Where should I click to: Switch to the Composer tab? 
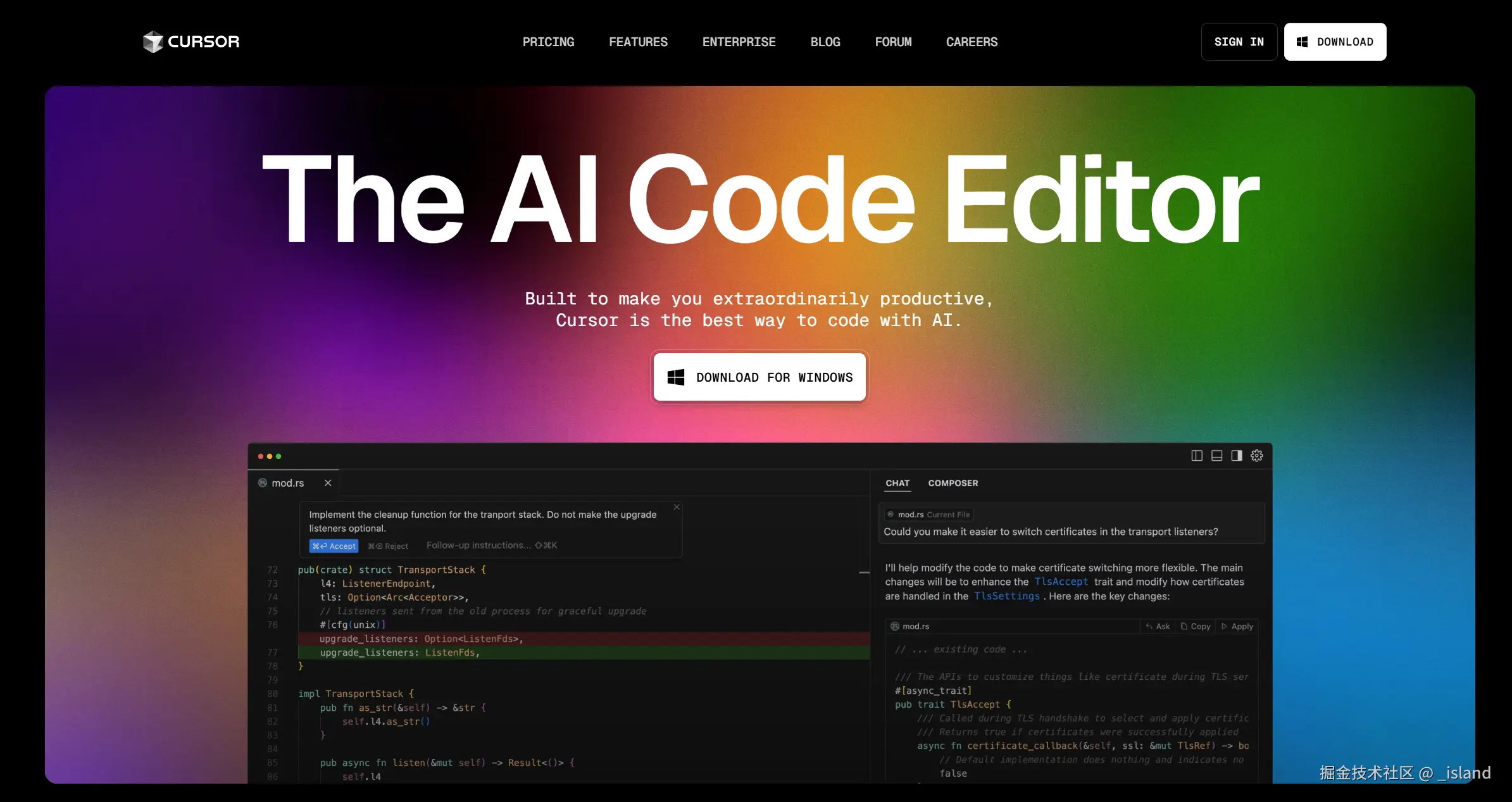(953, 483)
